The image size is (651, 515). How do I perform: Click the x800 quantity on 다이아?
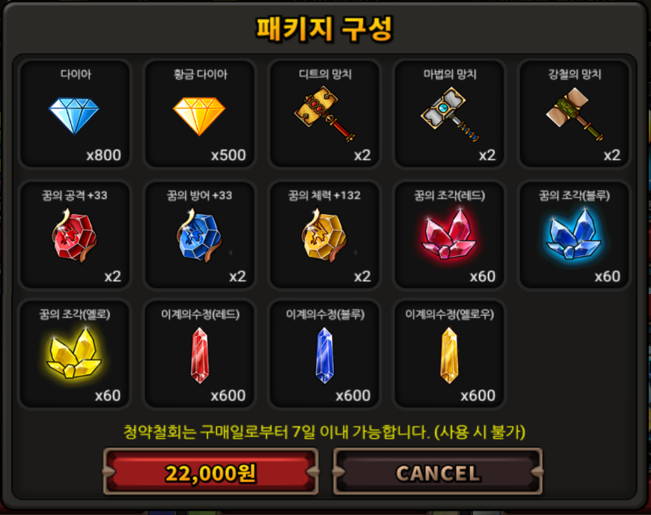coord(104,155)
